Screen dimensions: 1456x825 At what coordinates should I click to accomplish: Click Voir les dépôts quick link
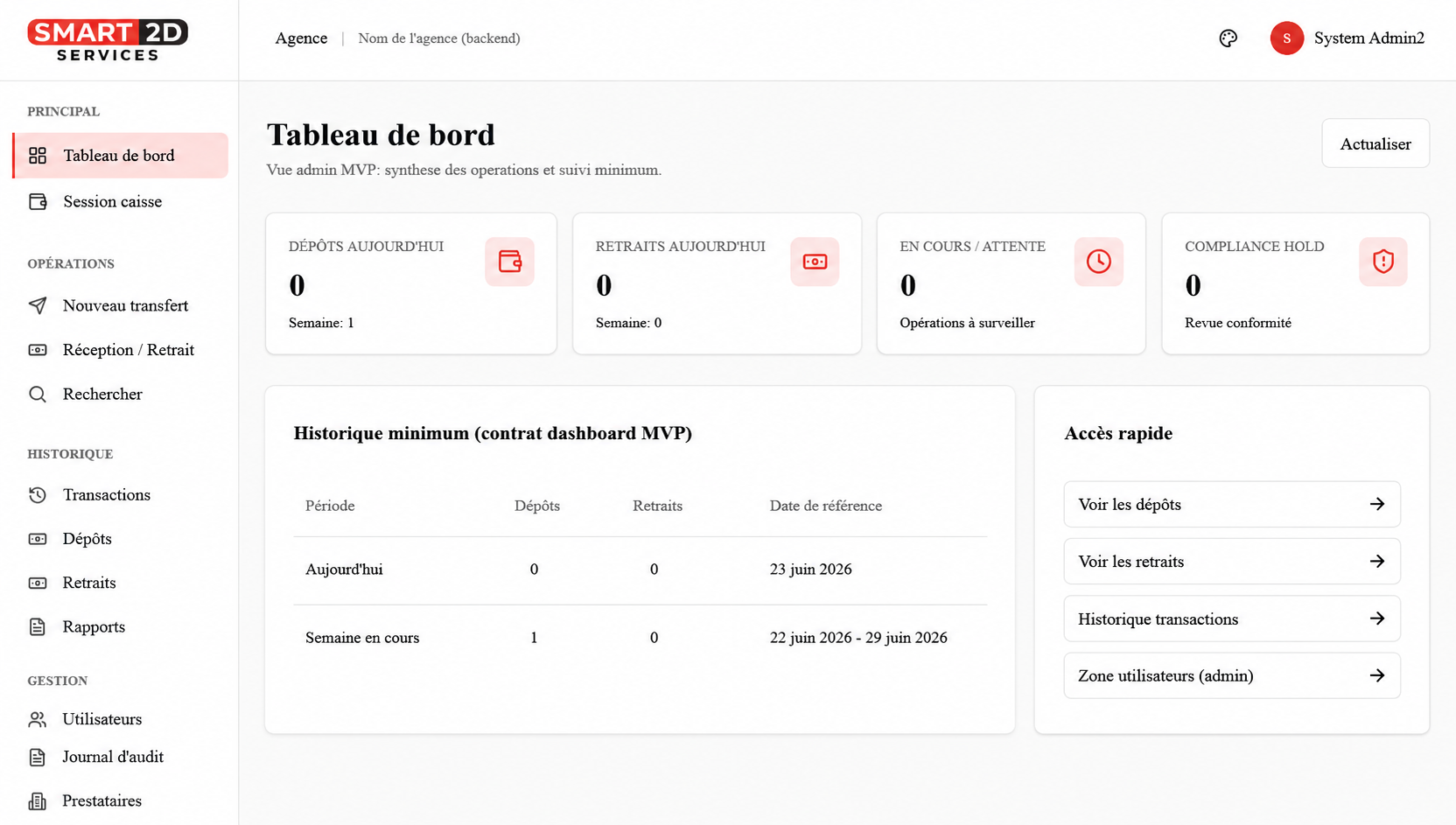point(1232,504)
